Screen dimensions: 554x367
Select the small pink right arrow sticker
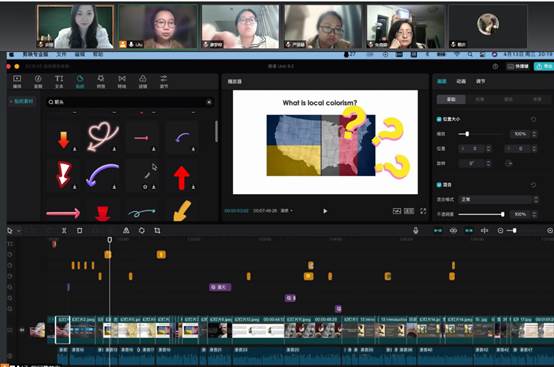coord(141,138)
